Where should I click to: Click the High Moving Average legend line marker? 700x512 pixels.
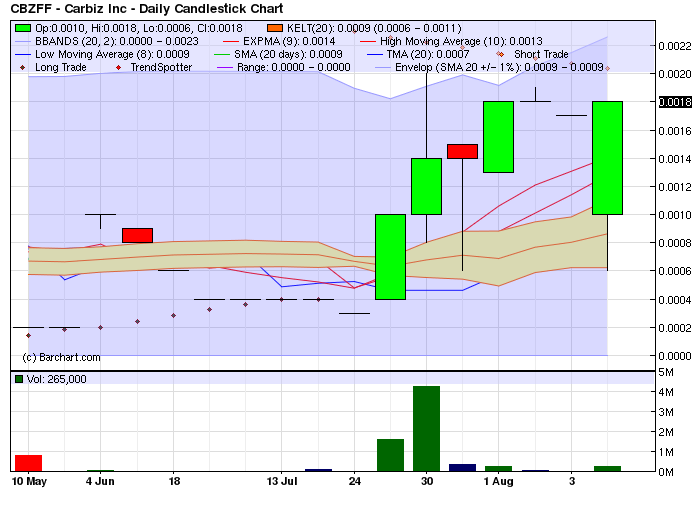coord(367,42)
